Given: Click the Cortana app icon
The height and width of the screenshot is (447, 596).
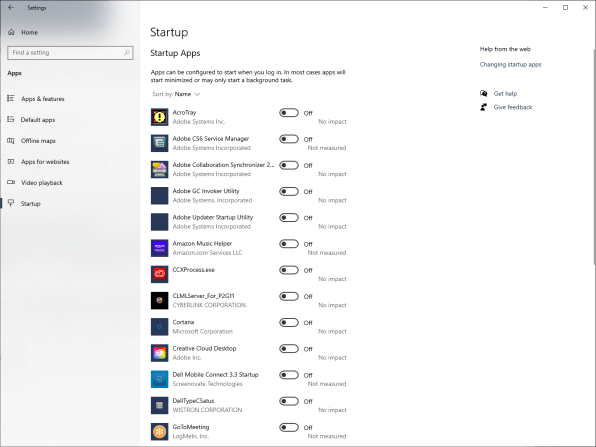Looking at the screenshot, I should click(x=159, y=327).
